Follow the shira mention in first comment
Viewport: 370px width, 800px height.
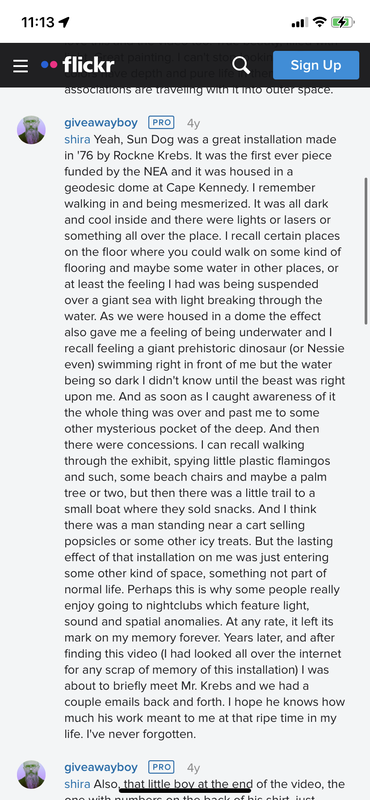(78, 139)
